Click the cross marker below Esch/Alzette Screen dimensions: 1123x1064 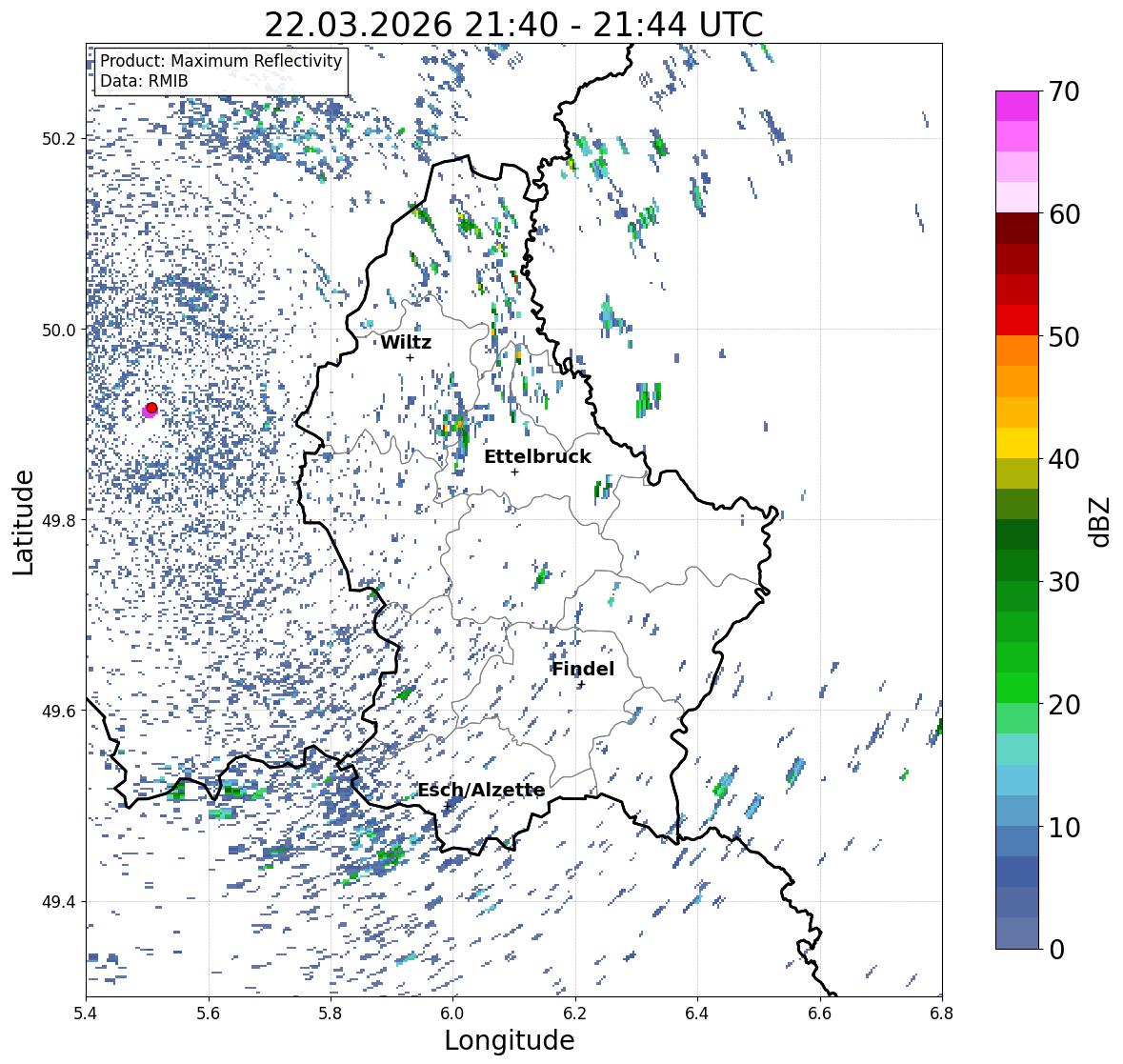[x=447, y=806]
